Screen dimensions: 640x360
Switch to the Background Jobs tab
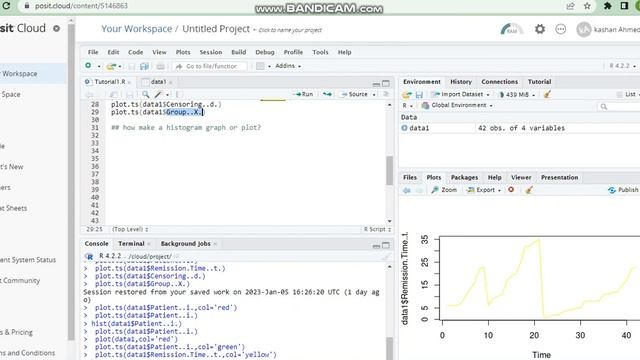click(x=185, y=243)
